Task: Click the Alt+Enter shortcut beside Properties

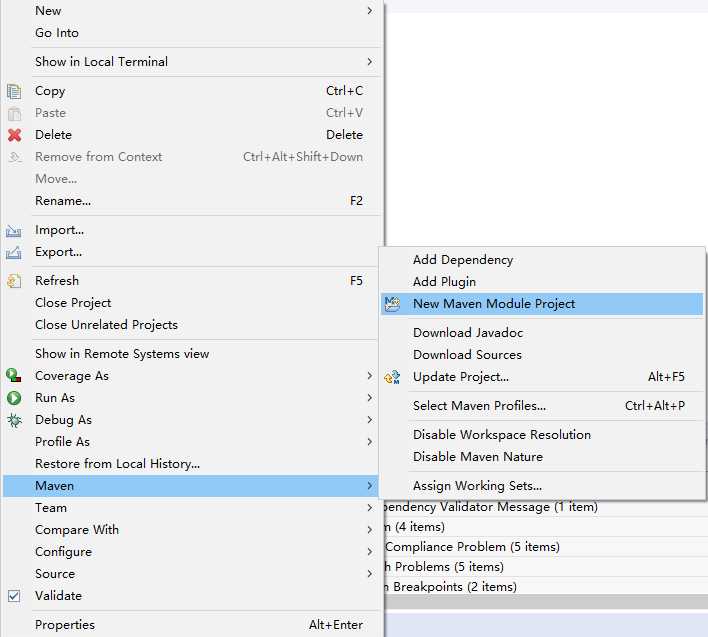Action: click(336, 625)
